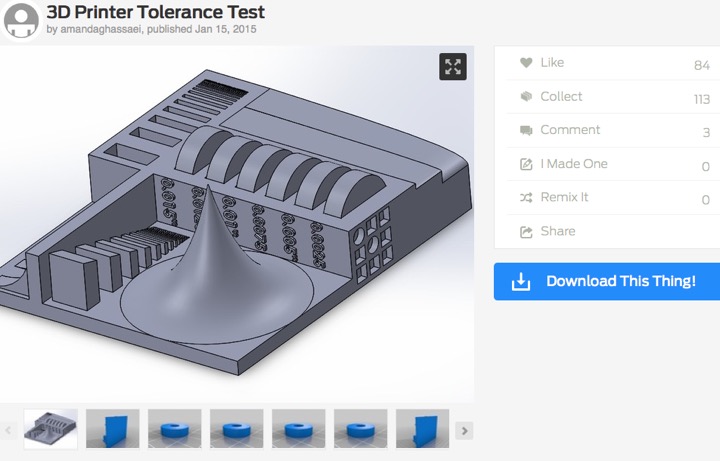The width and height of the screenshot is (720, 461).
Task: Select the last thumbnail with blue plate
Action: 422,429
